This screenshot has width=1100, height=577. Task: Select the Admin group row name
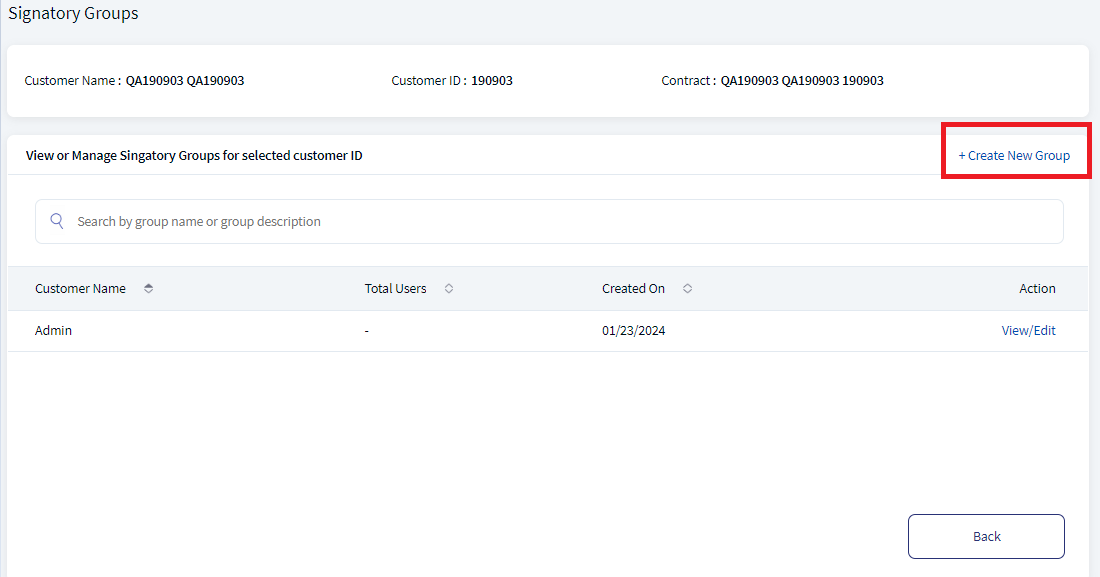[x=53, y=331]
